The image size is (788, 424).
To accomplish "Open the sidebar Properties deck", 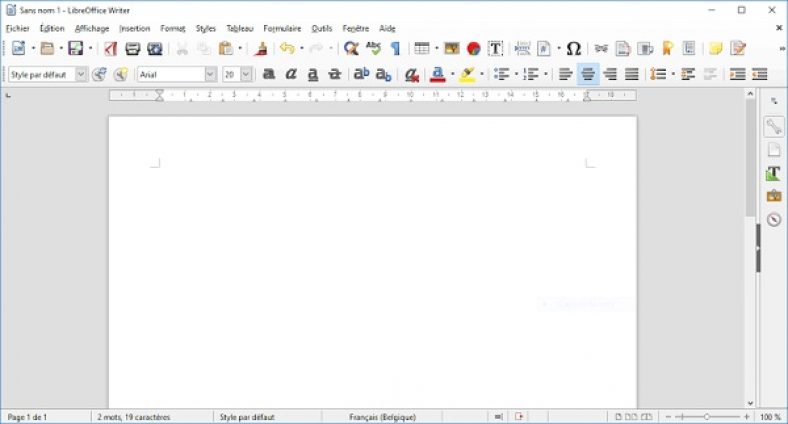I will click(774, 127).
